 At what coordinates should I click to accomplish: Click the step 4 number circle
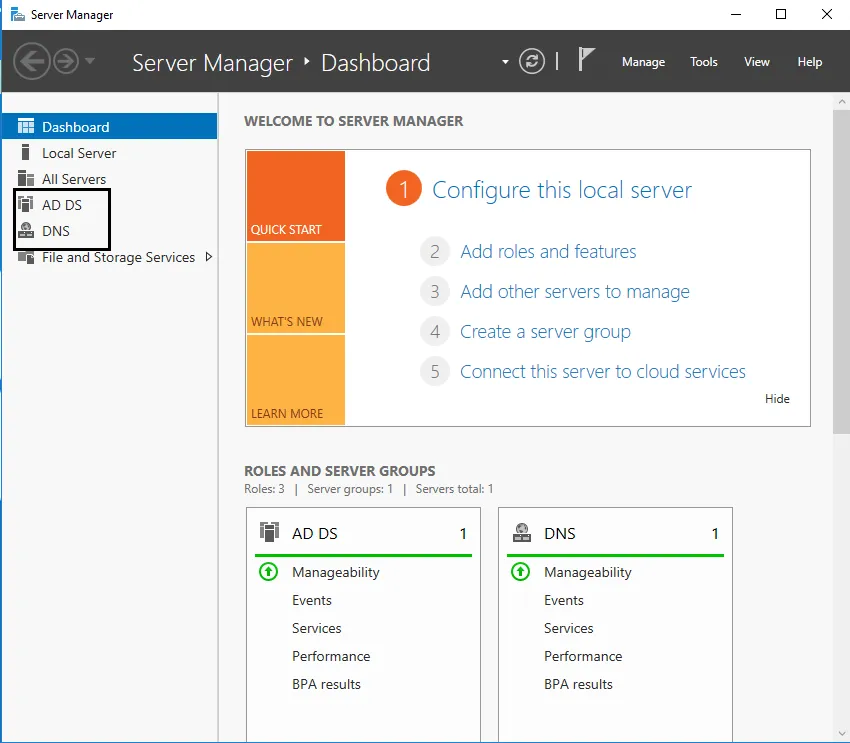click(435, 332)
